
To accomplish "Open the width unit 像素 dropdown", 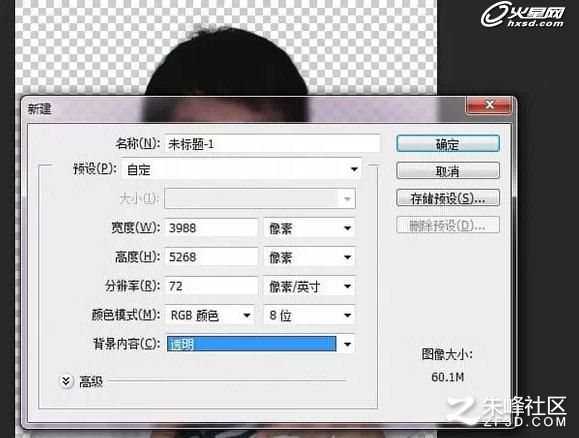I will tap(309, 228).
